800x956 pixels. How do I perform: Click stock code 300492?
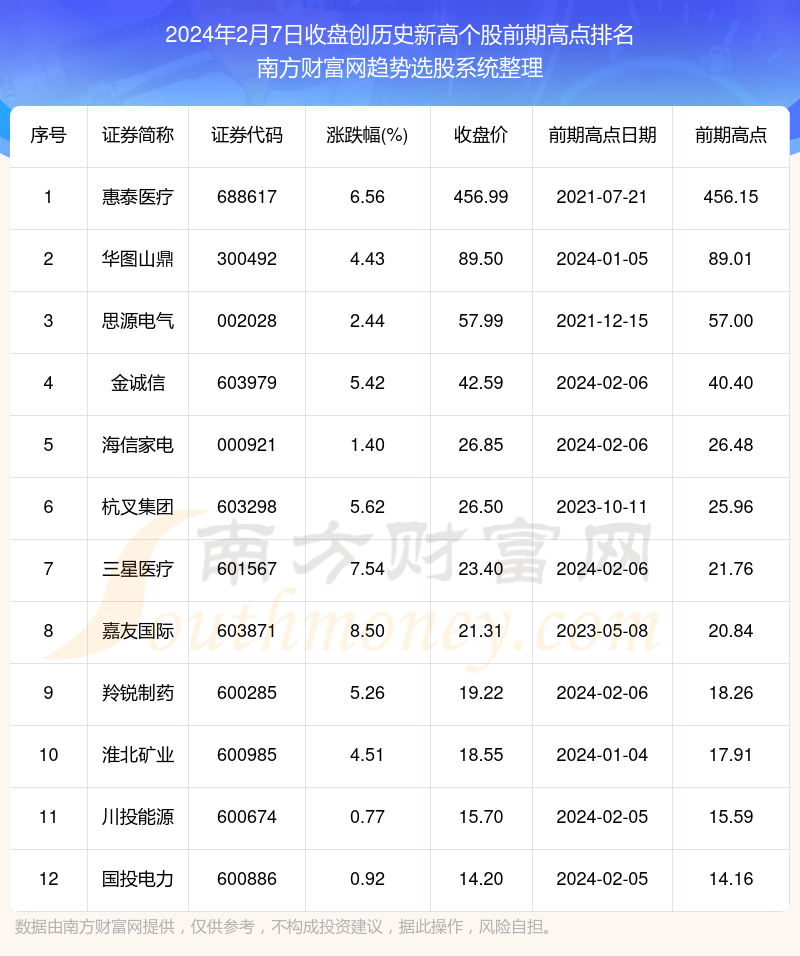247,259
